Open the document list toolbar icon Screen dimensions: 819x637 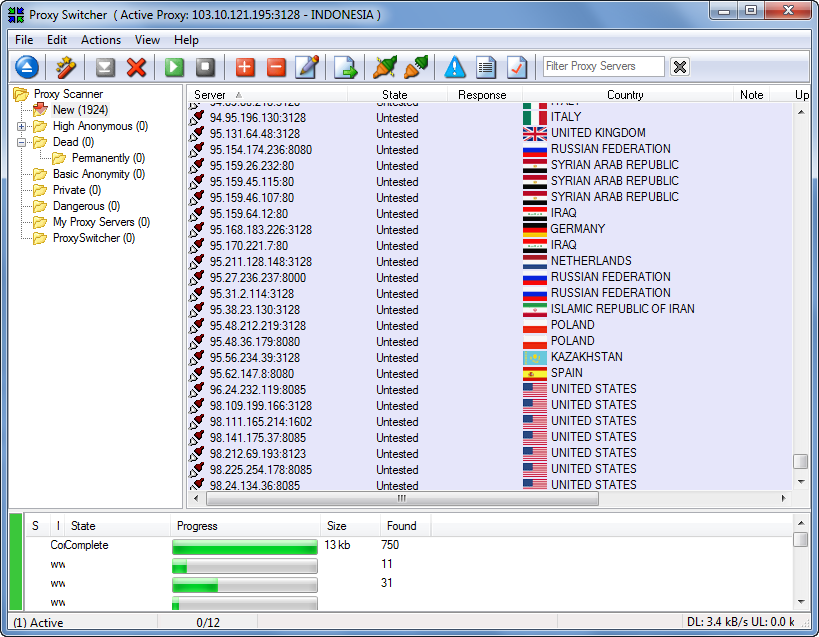486,67
